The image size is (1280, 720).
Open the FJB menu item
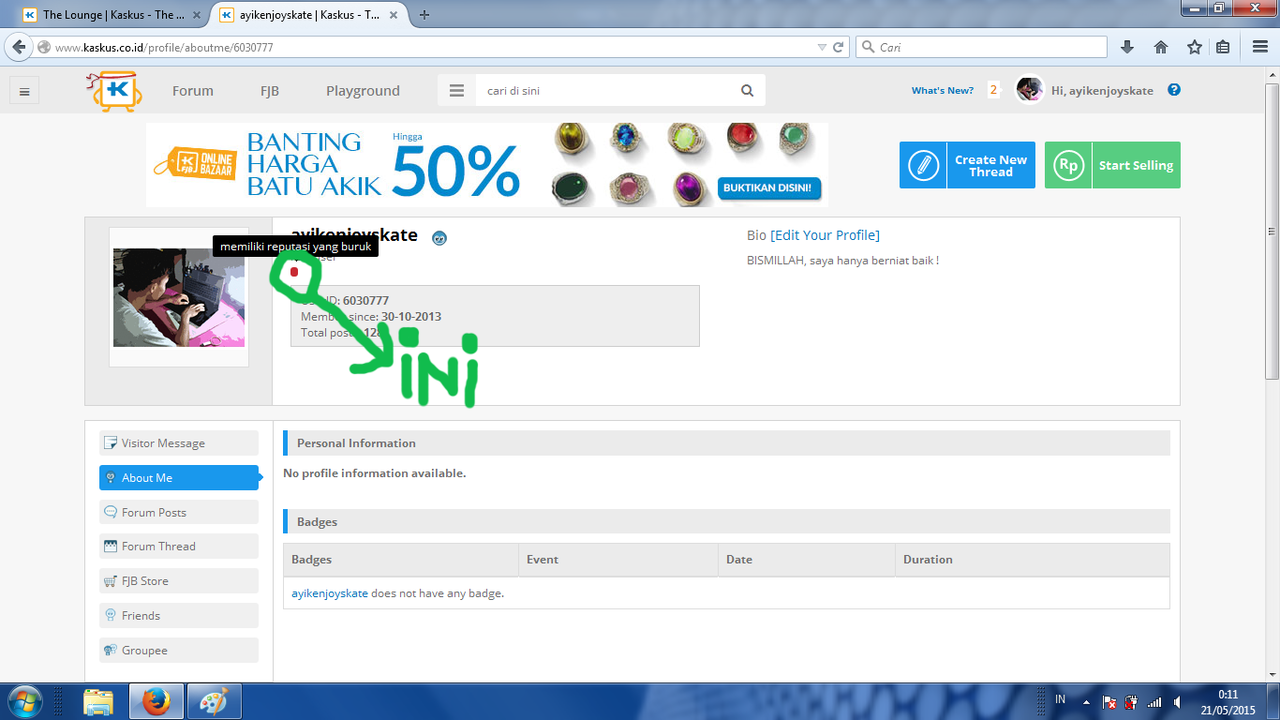270,91
